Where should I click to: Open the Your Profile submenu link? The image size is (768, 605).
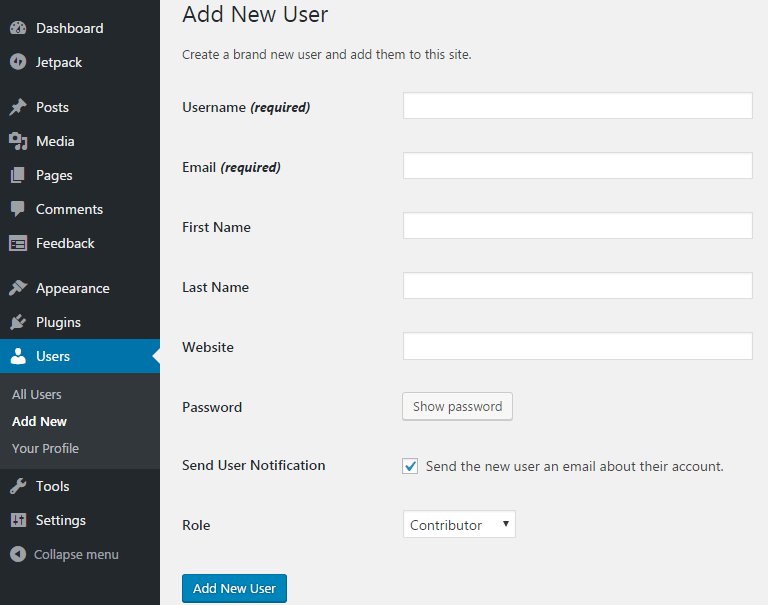tap(46, 448)
